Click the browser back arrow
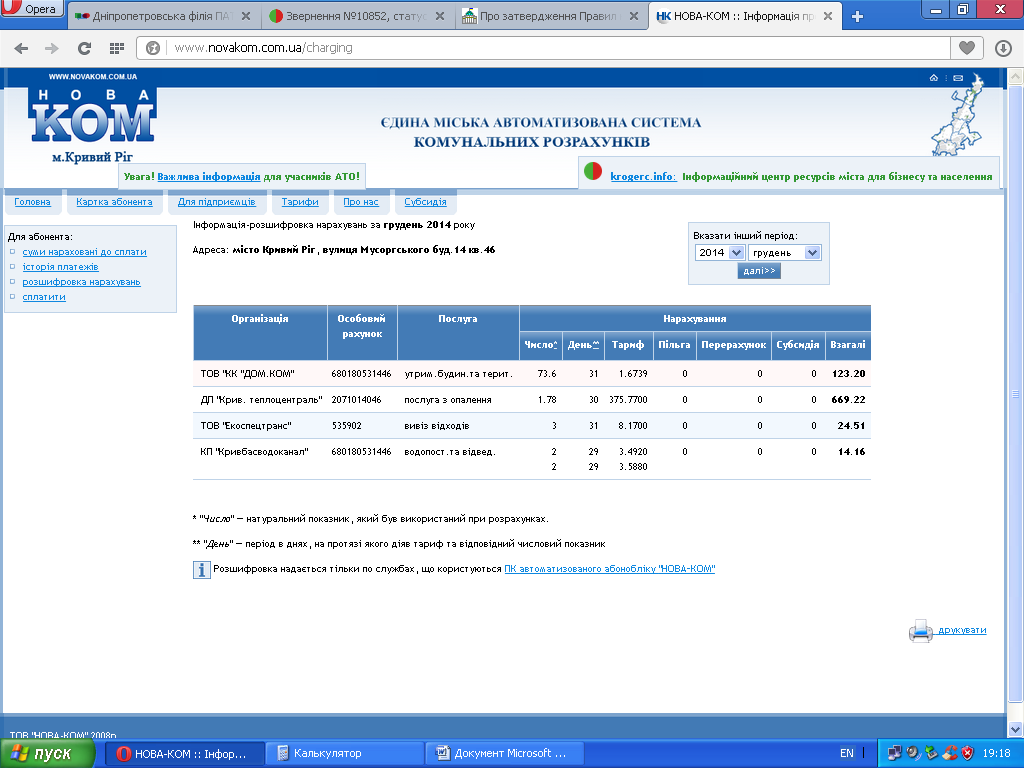The height and width of the screenshot is (768, 1024). point(21,48)
